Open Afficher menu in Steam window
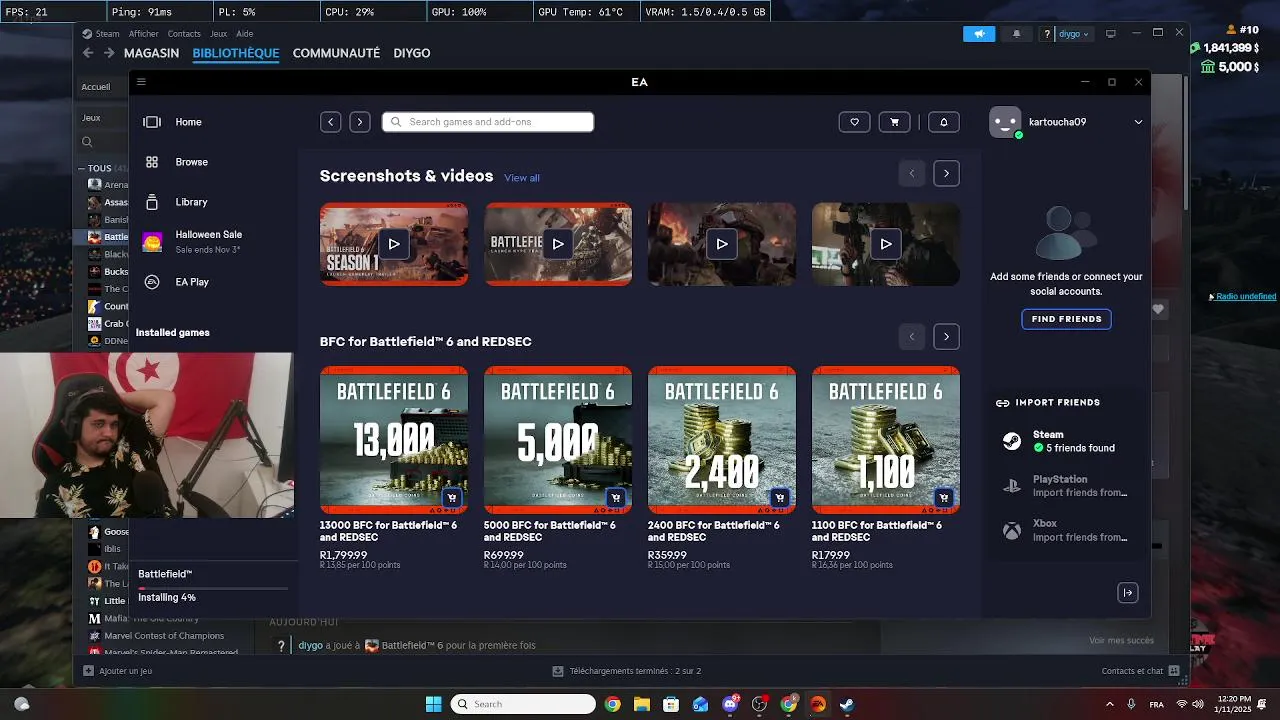The width and height of the screenshot is (1280, 720). point(144,34)
